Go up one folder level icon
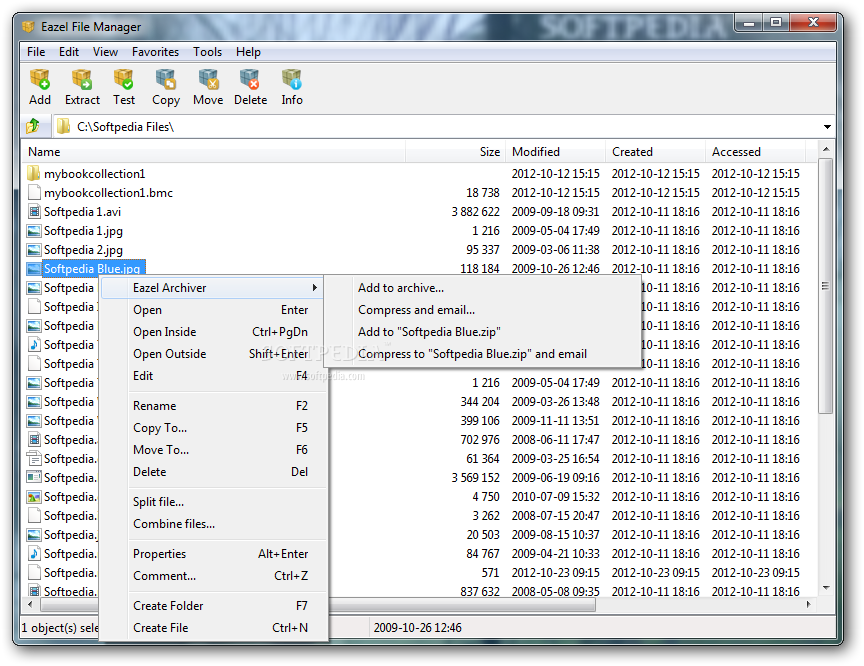864x666 pixels. point(33,126)
